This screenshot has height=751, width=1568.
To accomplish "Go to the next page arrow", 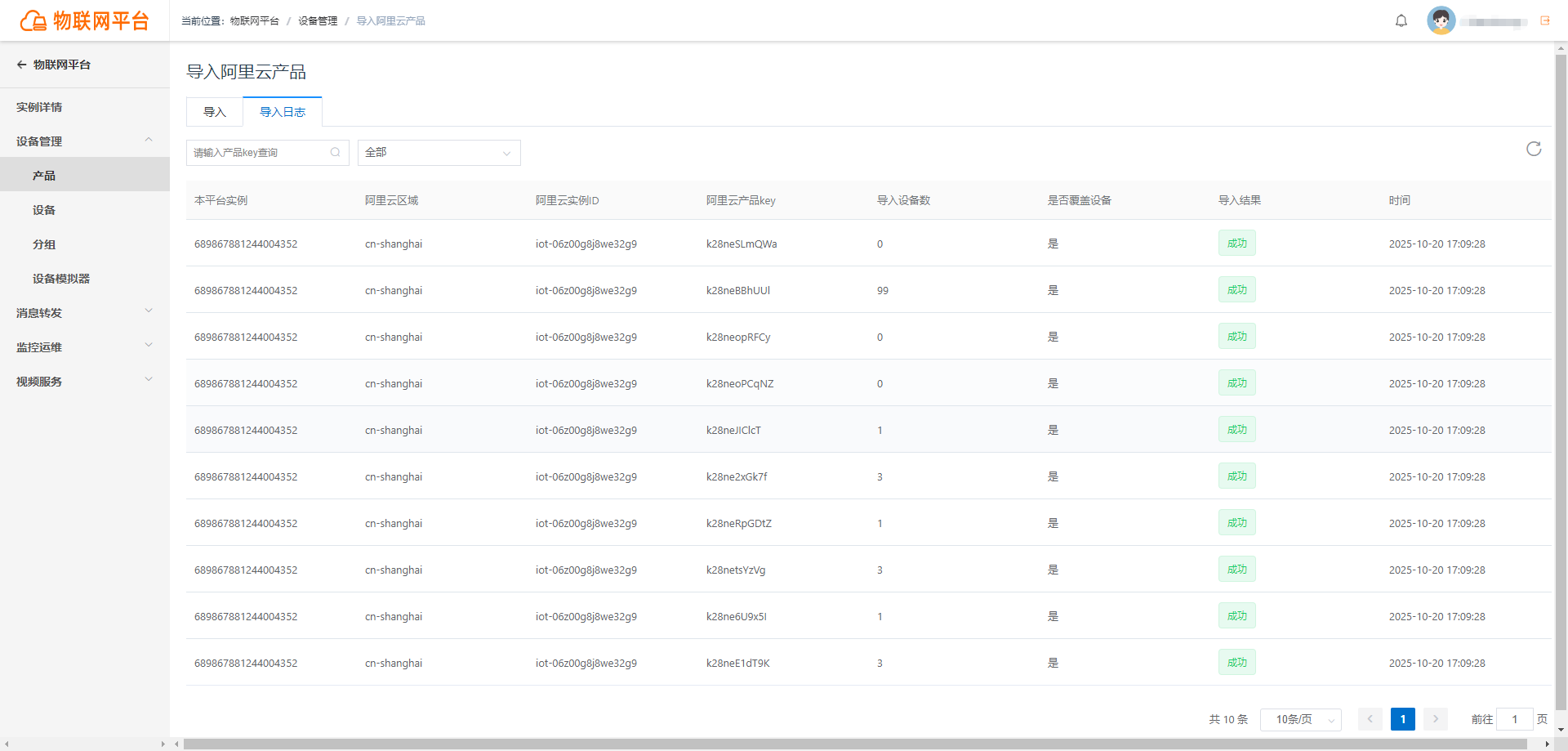I will (1435, 719).
